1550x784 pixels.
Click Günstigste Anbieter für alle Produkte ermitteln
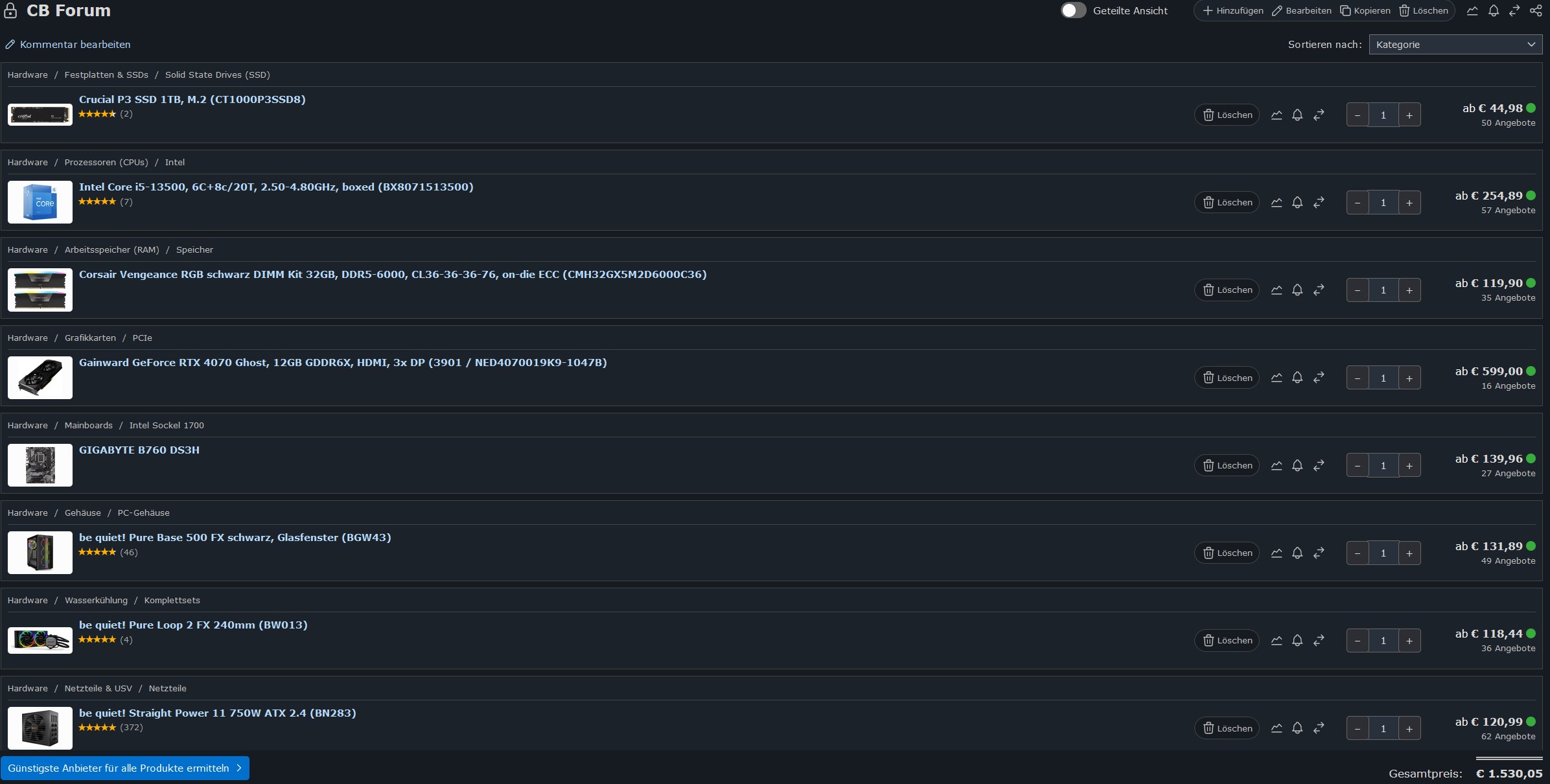124,768
